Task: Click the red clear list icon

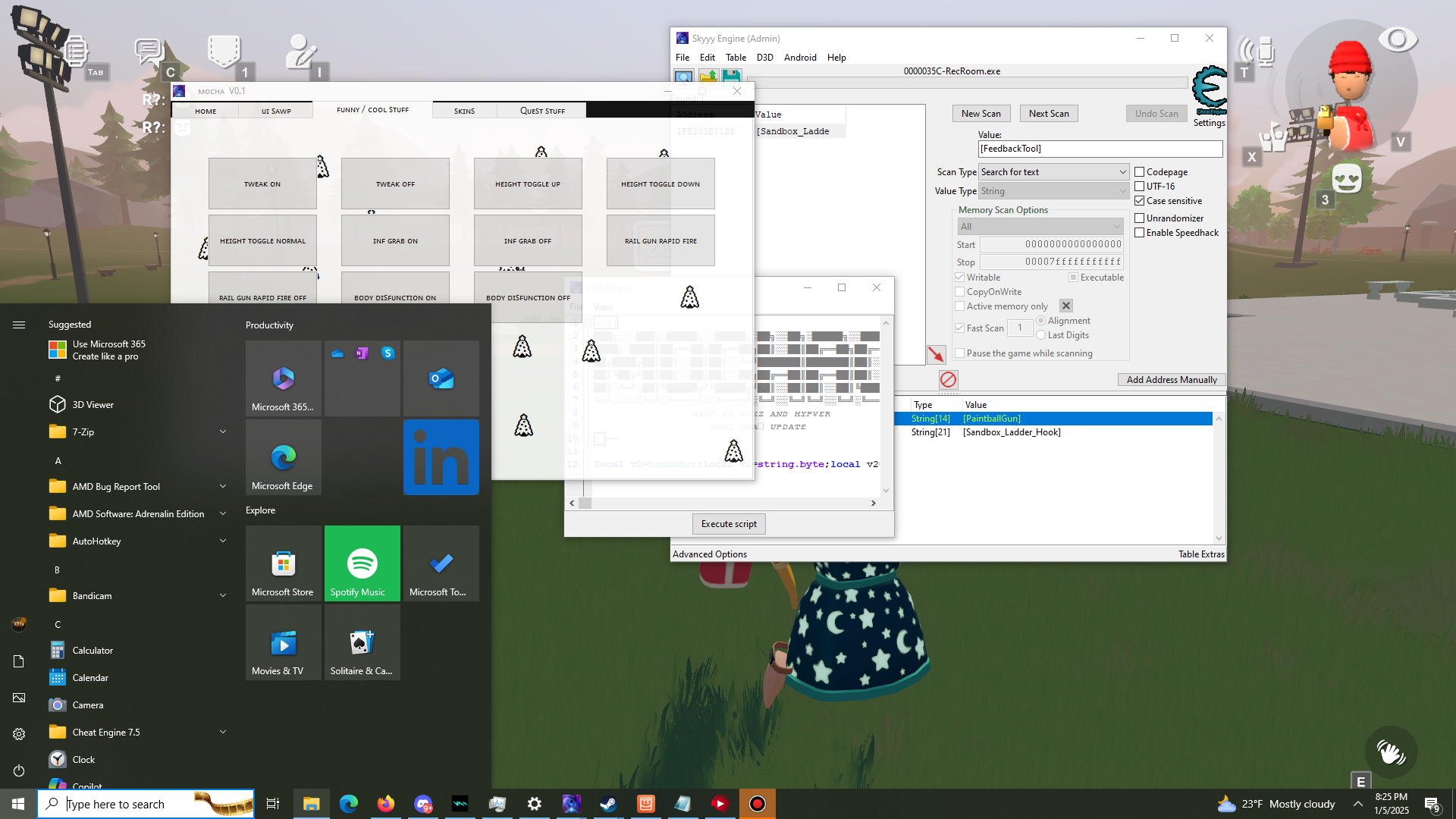Action: tap(948, 379)
